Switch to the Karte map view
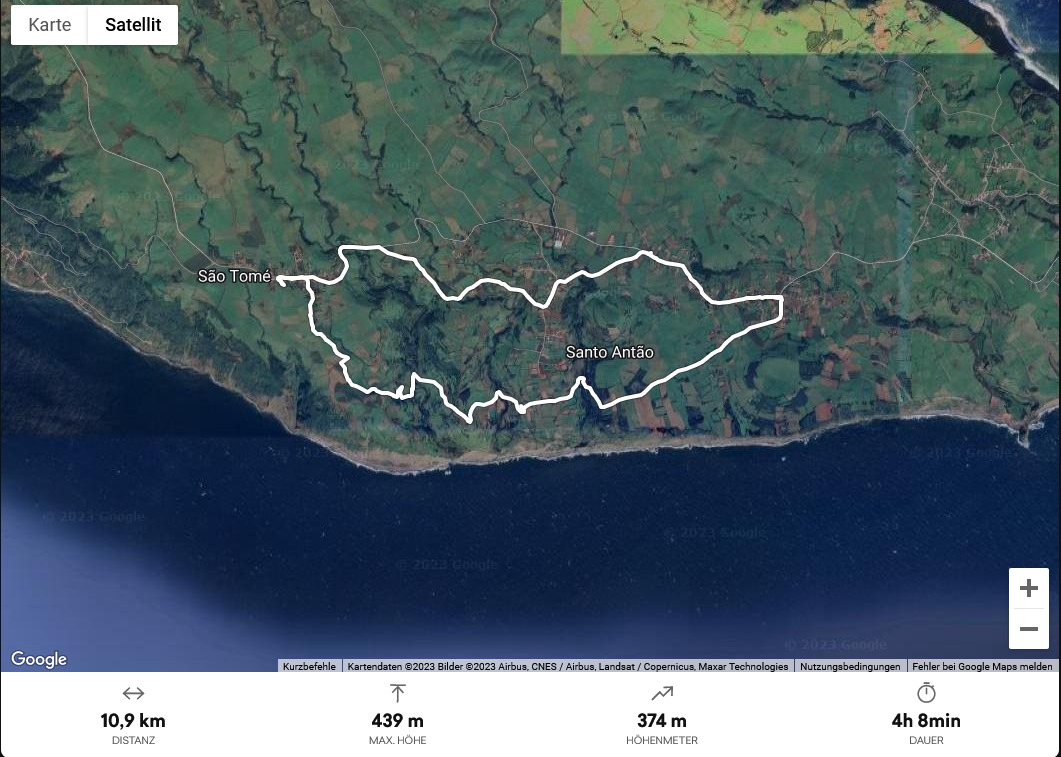This screenshot has width=1061, height=757. point(49,25)
